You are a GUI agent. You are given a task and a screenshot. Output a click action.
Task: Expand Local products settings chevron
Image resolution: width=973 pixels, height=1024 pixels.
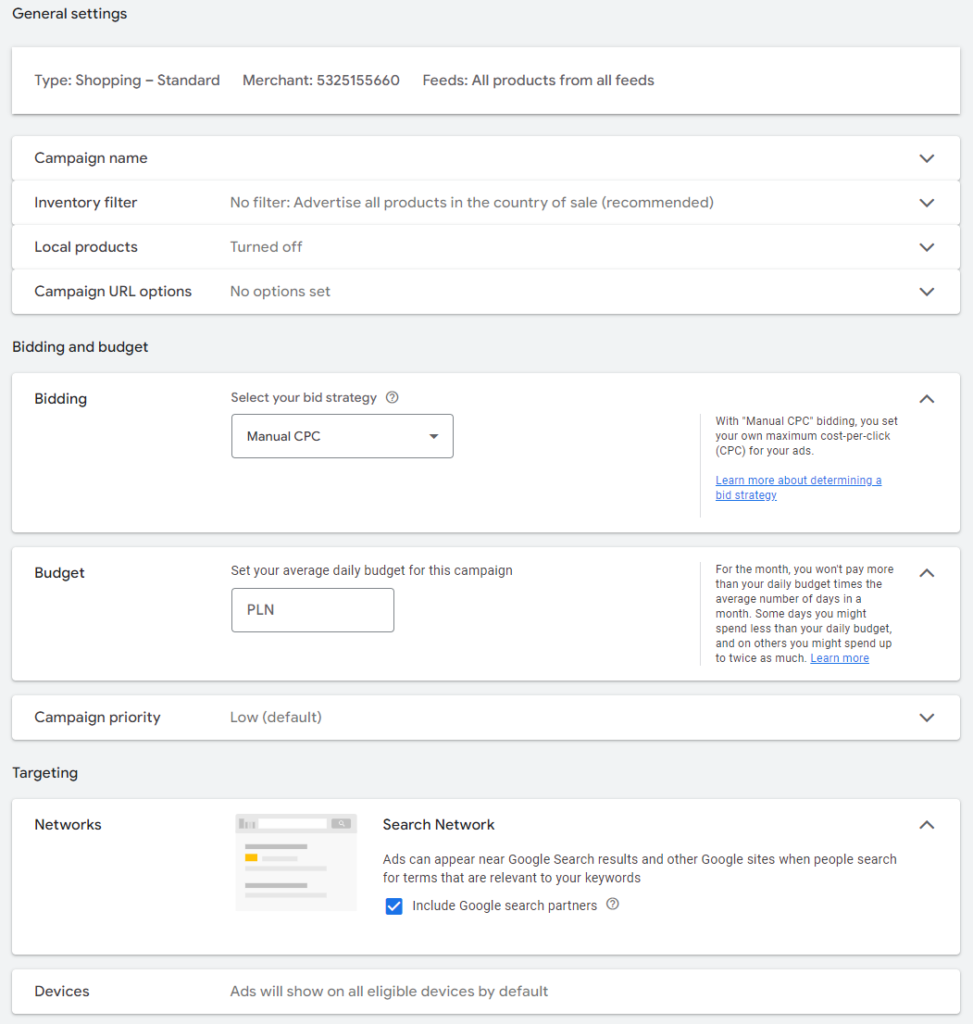927,247
